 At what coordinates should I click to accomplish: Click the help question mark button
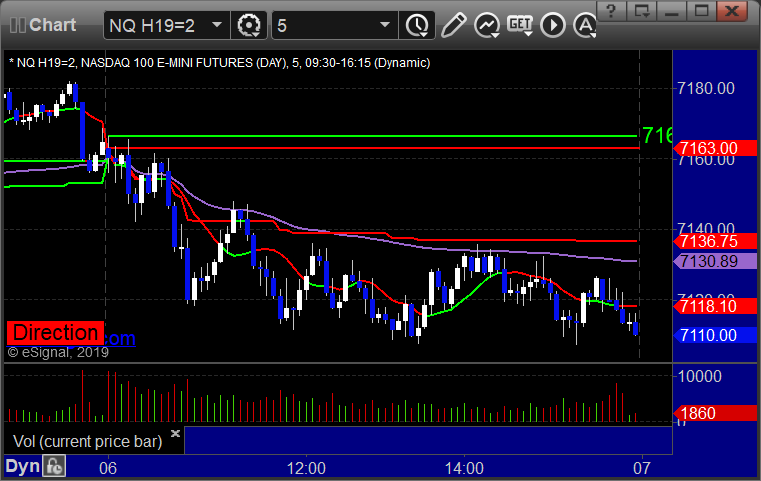pyautogui.click(x=611, y=11)
